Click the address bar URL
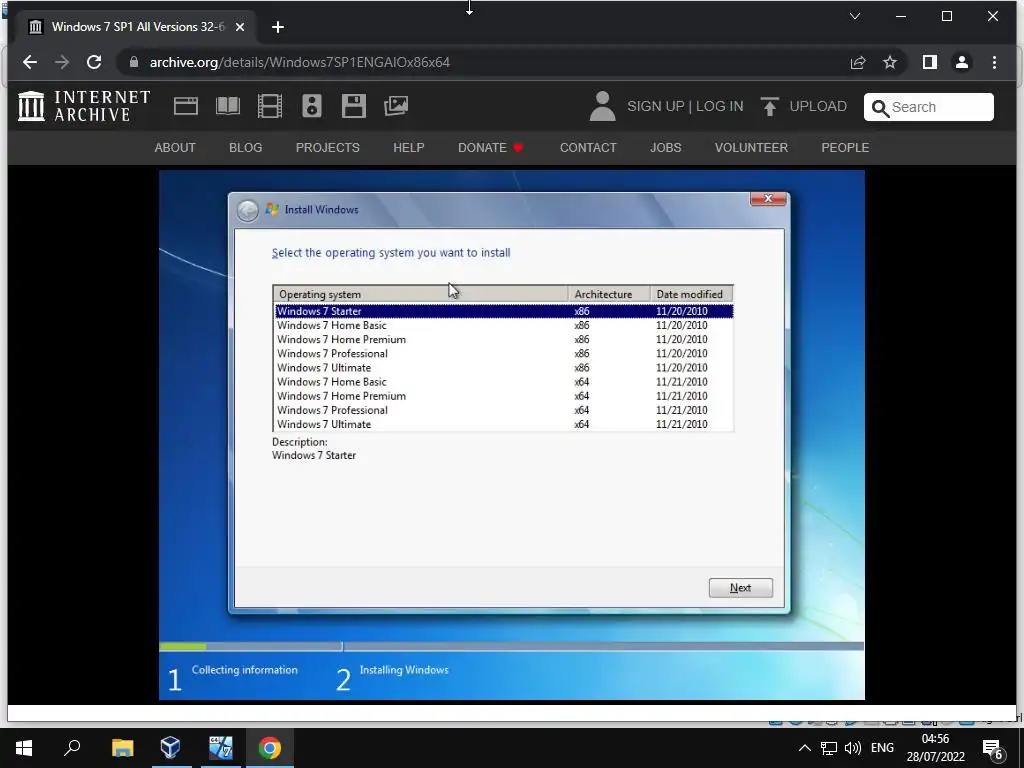 pos(300,62)
